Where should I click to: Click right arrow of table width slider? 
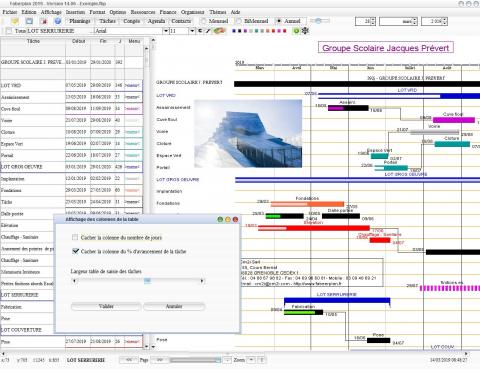click(202, 281)
